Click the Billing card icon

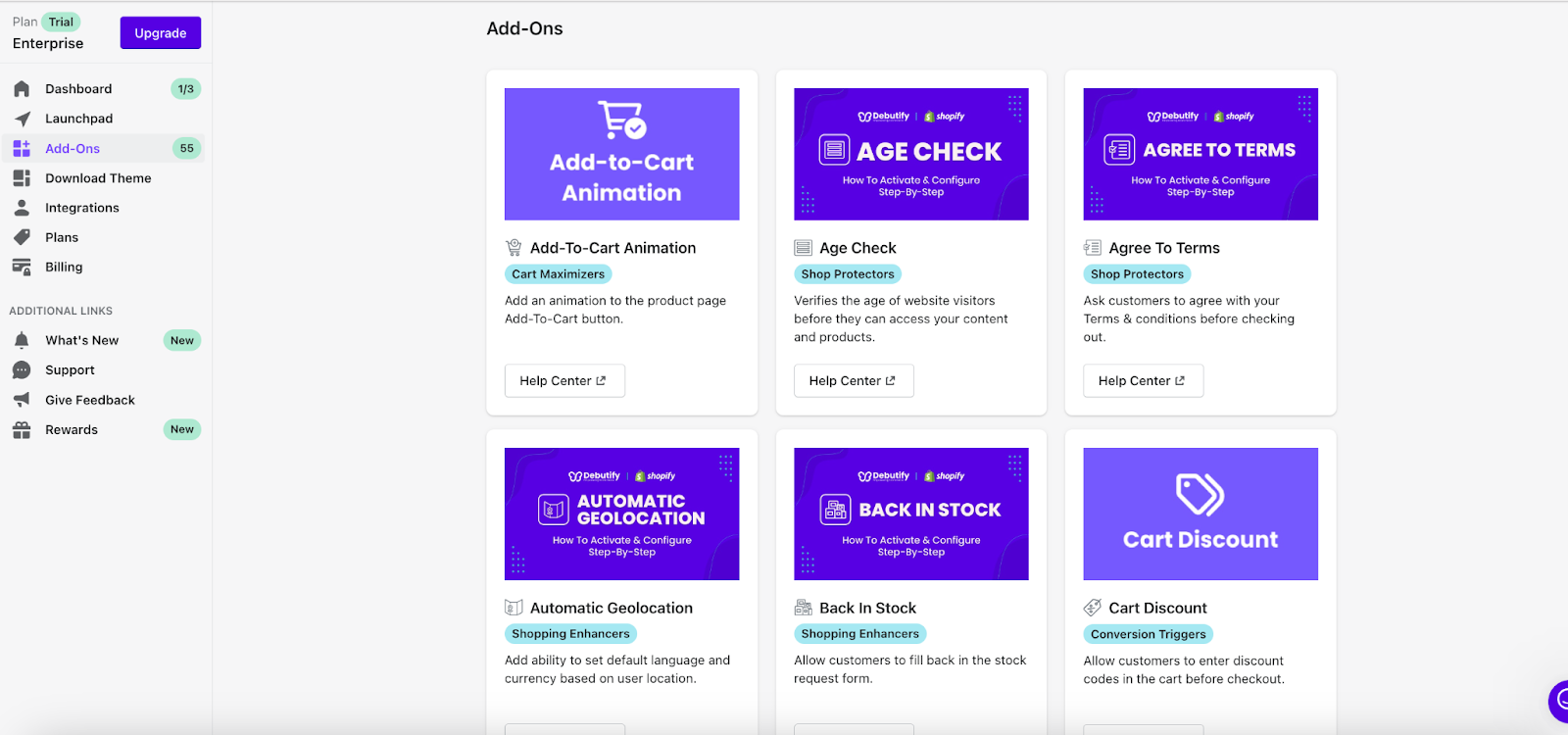[22, 267]
